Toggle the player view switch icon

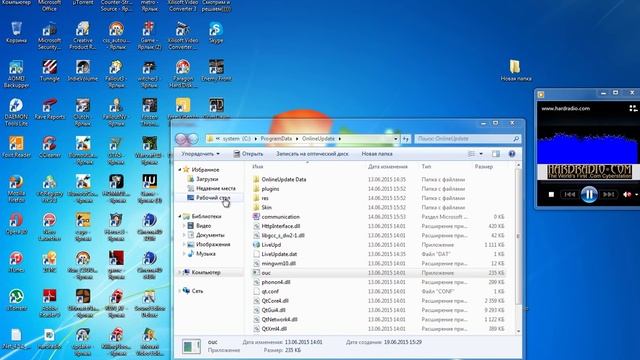coord(633,108)
